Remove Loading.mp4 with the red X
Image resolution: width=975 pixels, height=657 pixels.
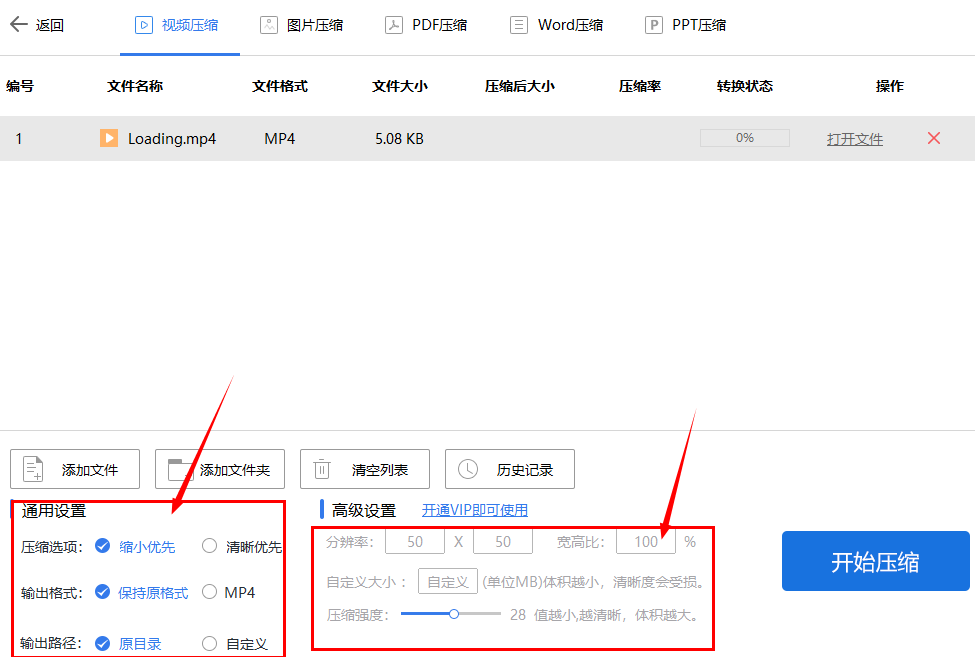[x=934, y=138]
